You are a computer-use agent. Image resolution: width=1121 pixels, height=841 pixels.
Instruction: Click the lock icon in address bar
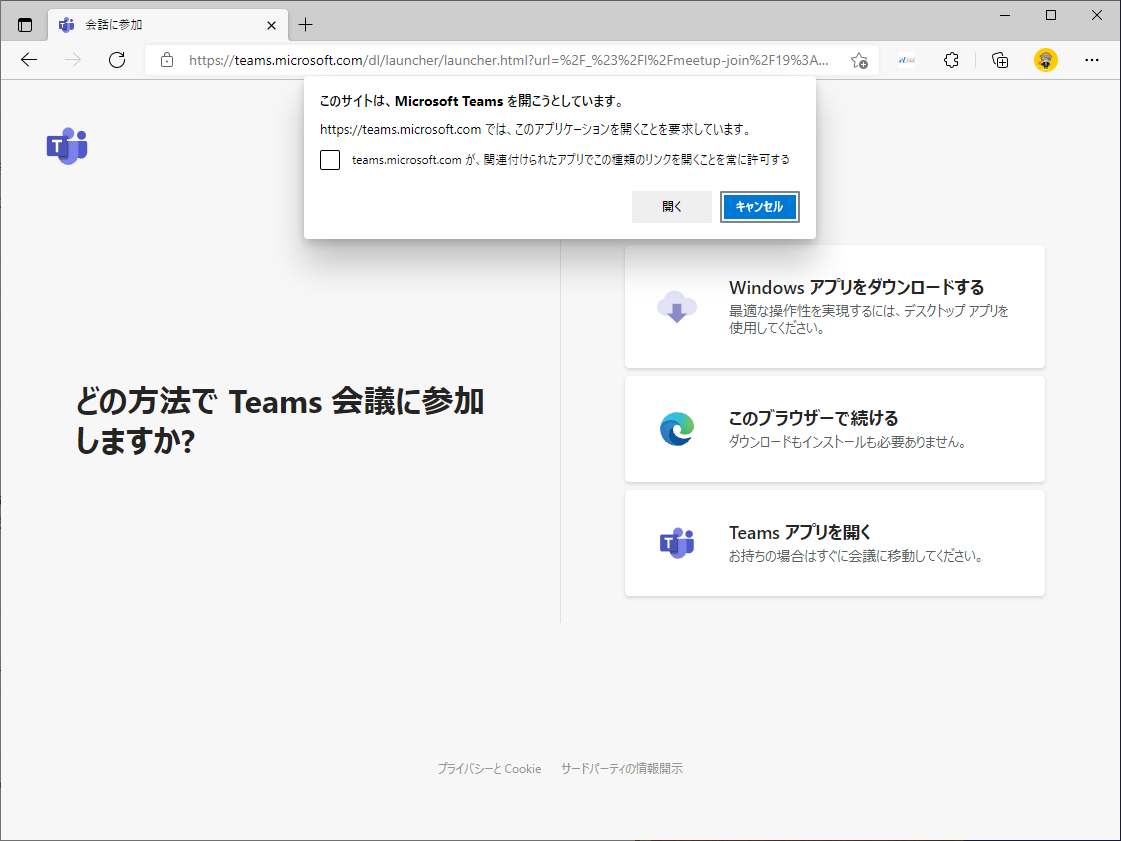tap(167, 60)
